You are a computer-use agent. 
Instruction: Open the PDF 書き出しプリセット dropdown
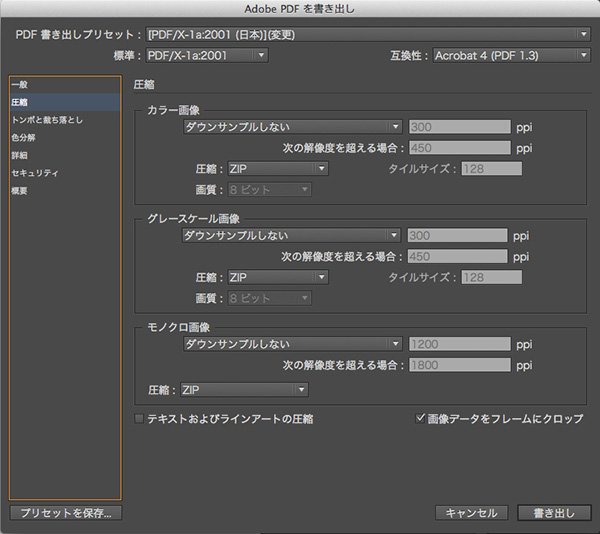[x=368, y=35]
